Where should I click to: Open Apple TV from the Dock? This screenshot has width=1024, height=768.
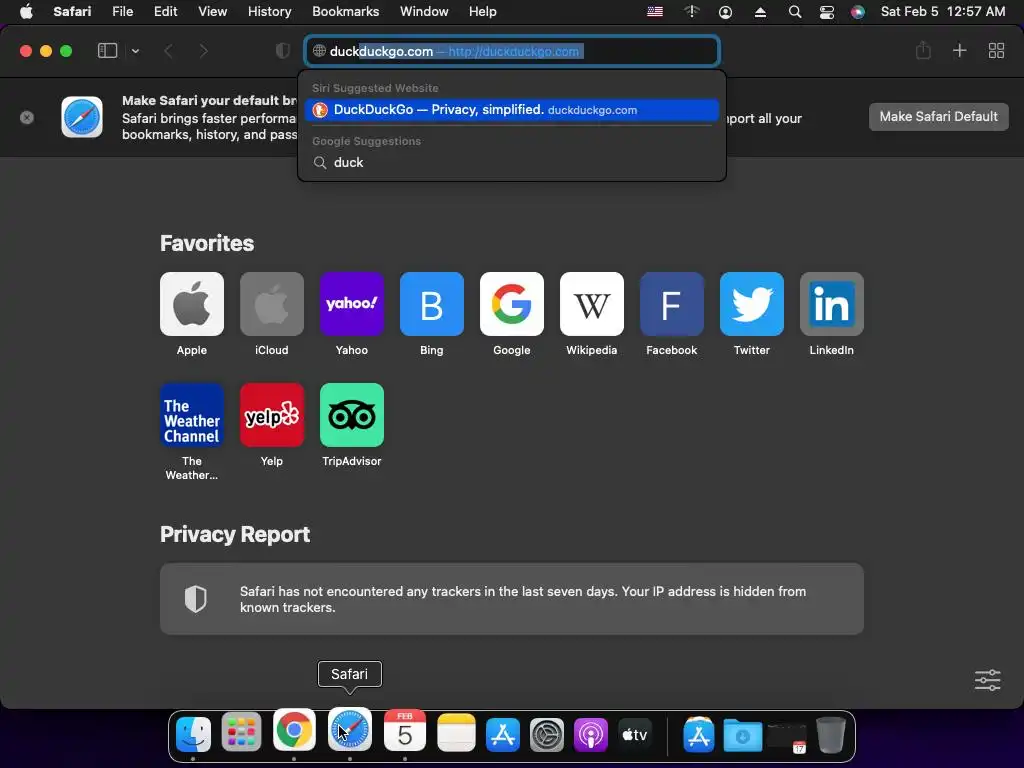click(x=635, y=735)
